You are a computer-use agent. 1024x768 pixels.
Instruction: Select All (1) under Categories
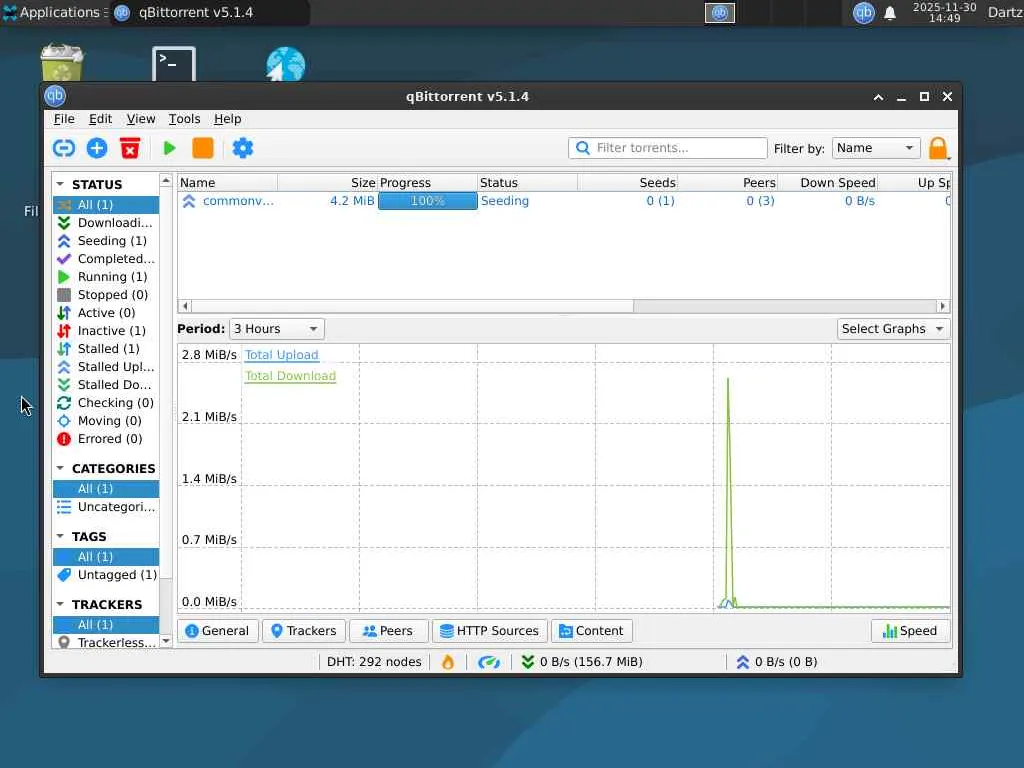coord(105,489)
